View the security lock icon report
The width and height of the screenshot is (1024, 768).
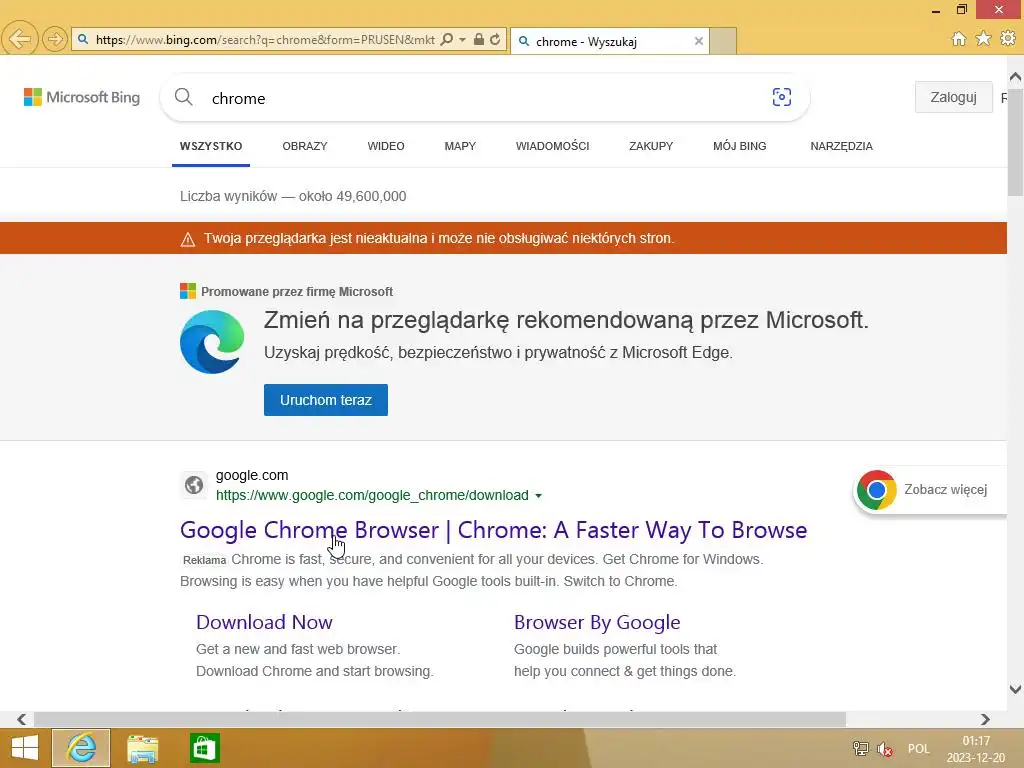[x=479, y=40]
